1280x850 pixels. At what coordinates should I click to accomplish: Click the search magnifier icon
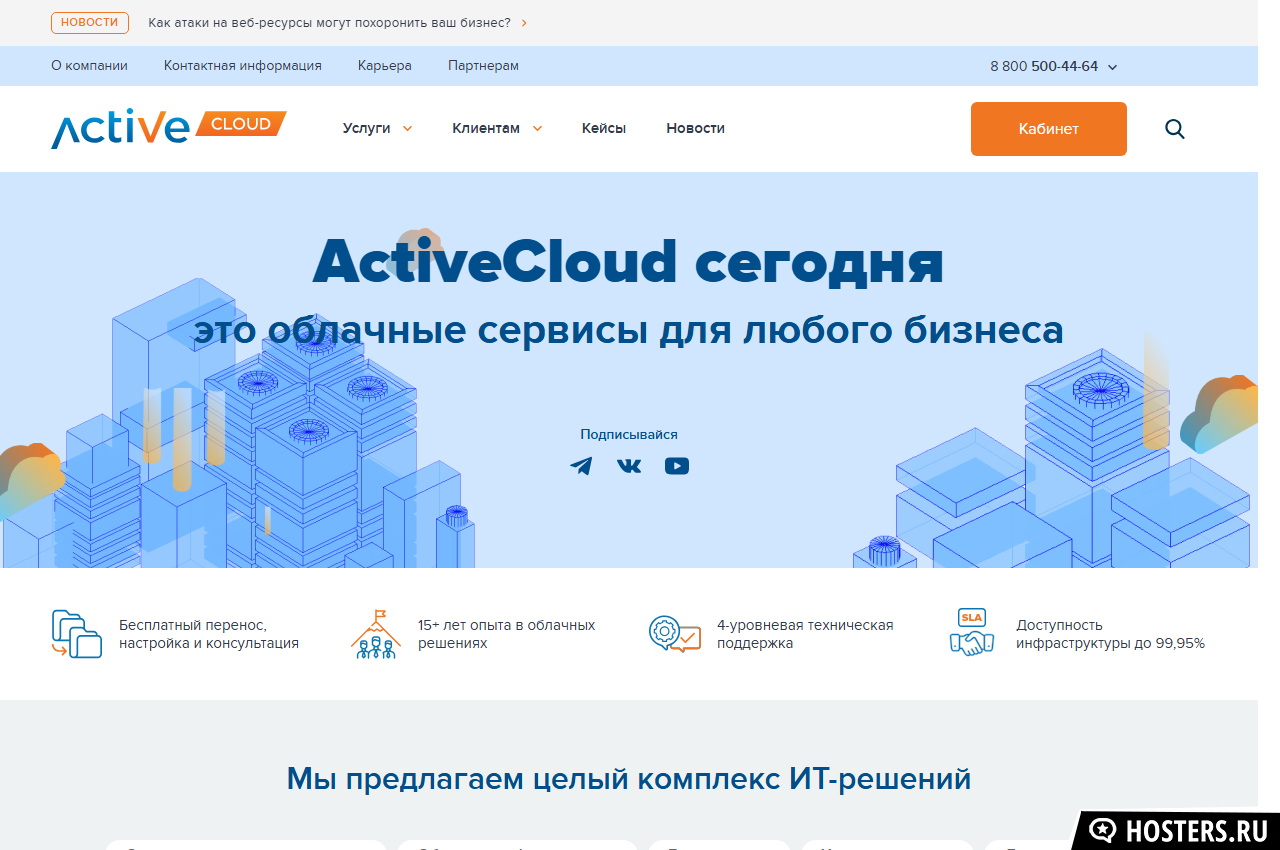1175,129
